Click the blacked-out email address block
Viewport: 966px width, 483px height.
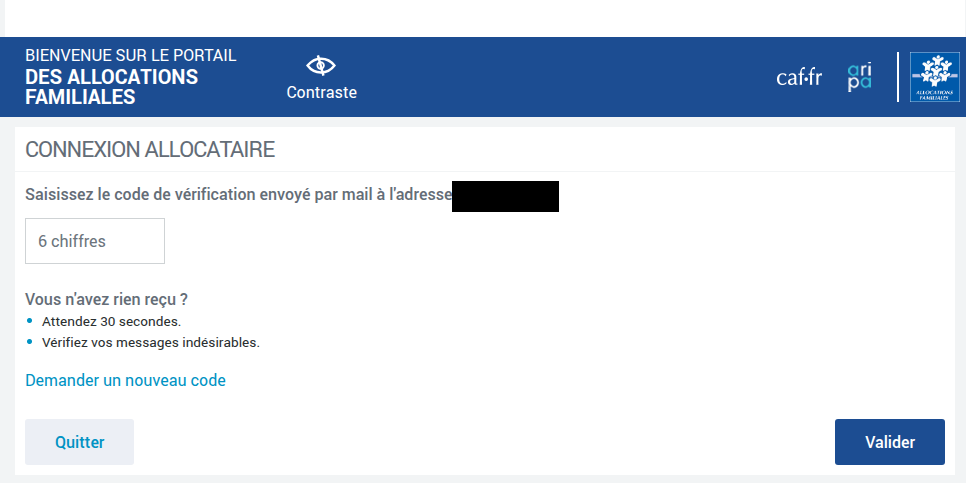tap(505, 197)
